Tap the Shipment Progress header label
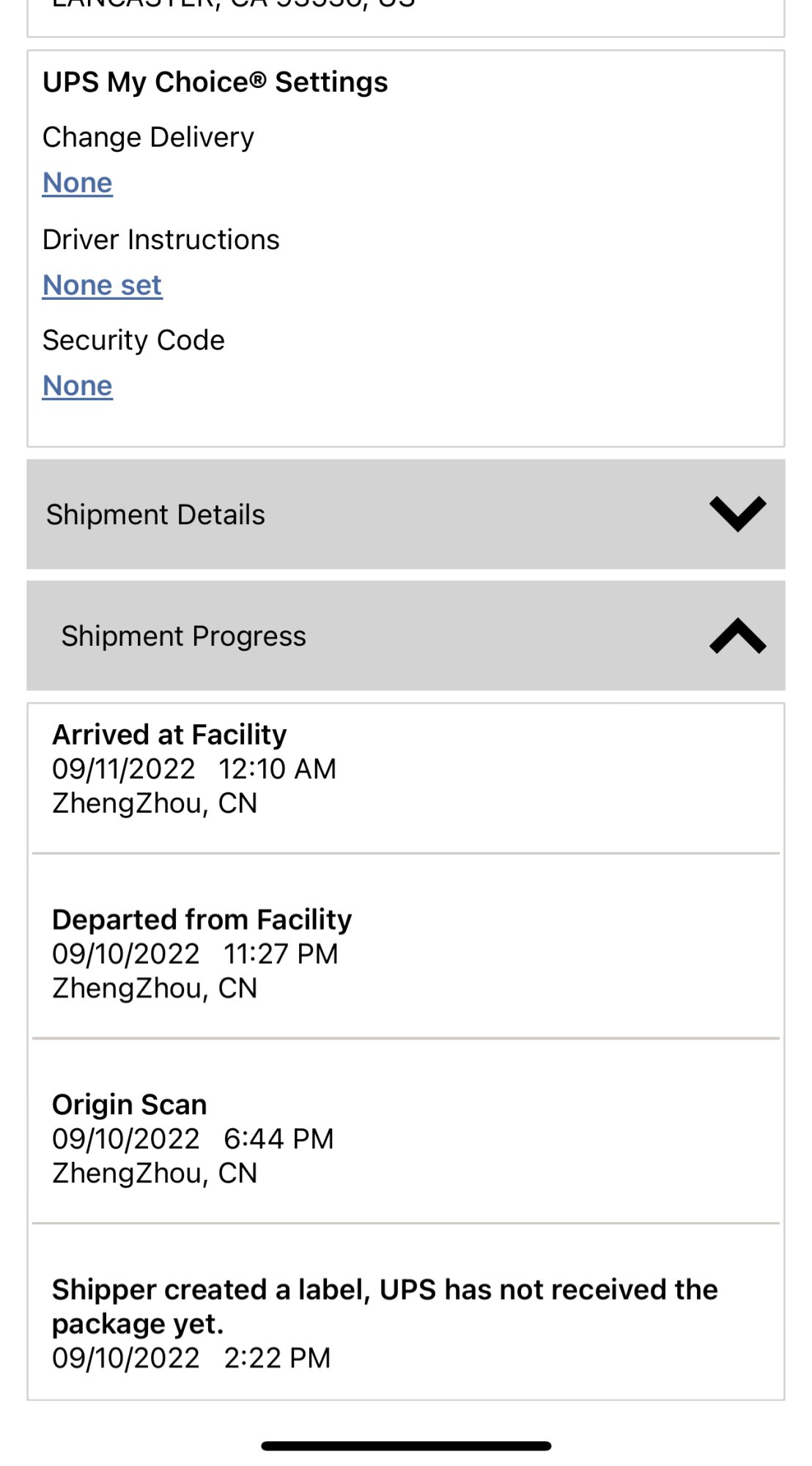 pyautogui.click(x=183, y=636)
